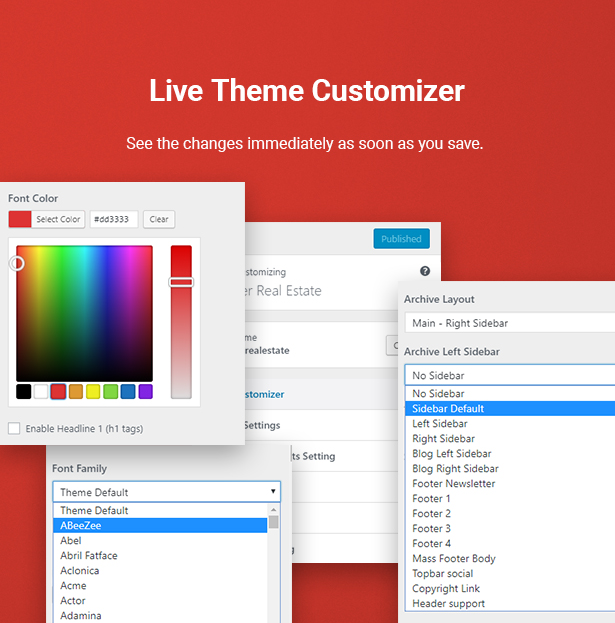Viewport: 615px width, 623px height.
Task: Click the help question mark icon
Action: point(425,271)
